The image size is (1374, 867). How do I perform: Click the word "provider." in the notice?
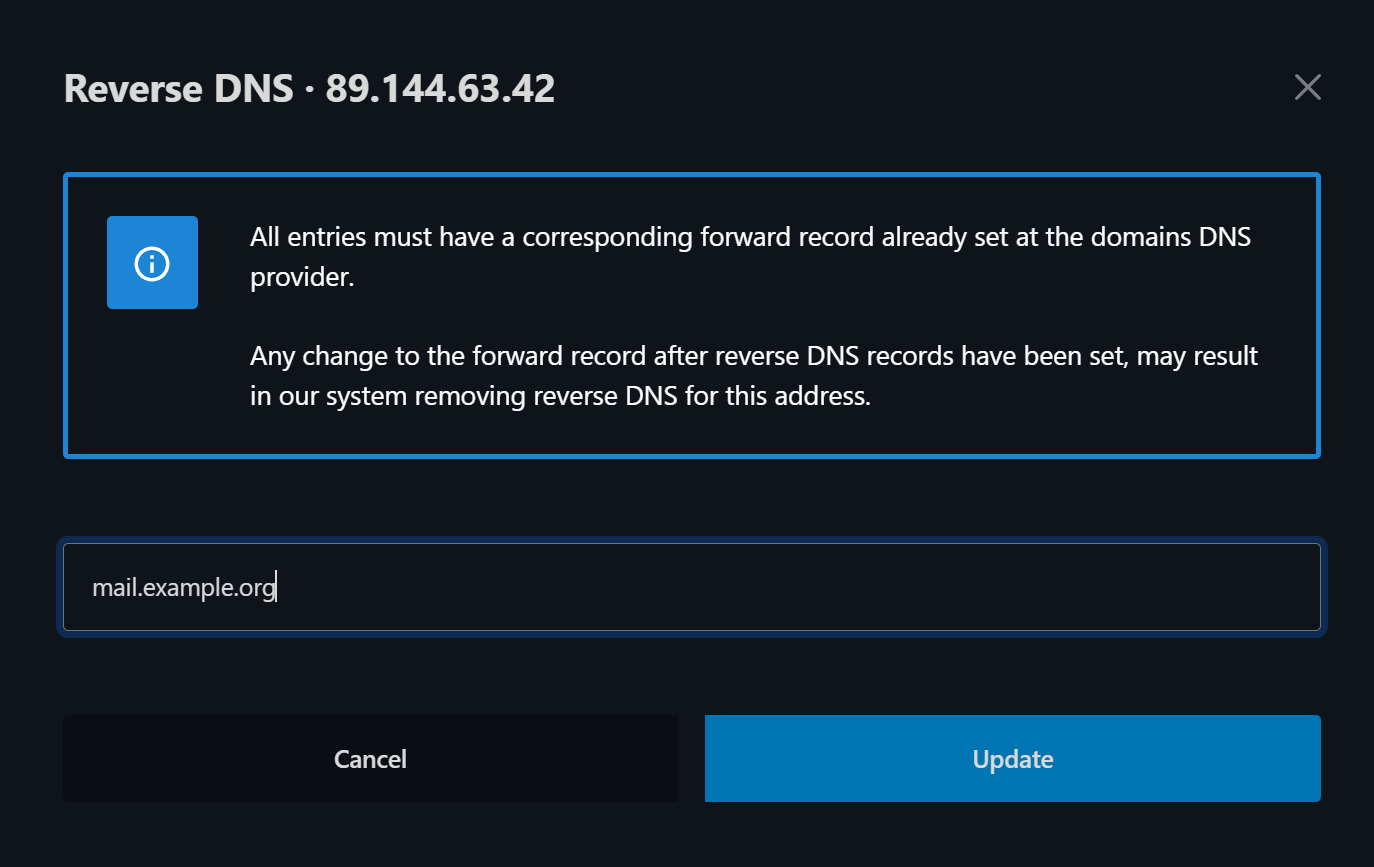tap(302, 277)
